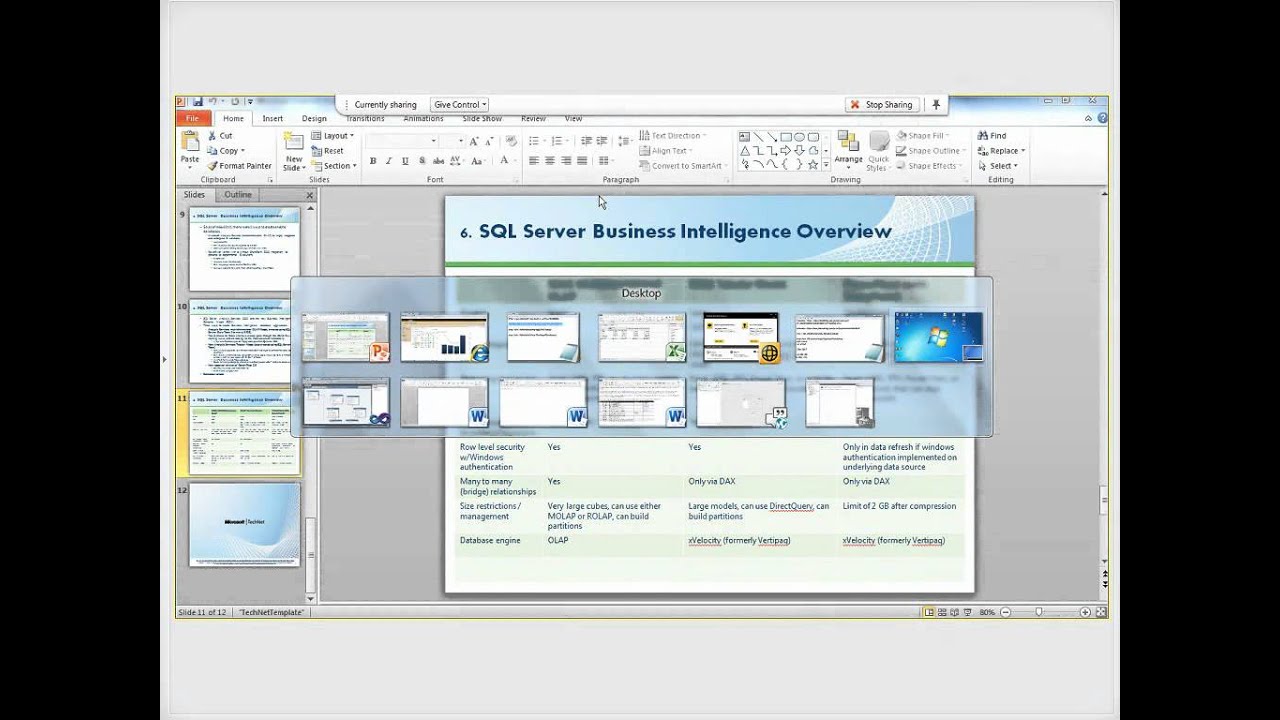Screen dimensions: 1280x720
Task: Toggle the sharing bar pin
Action: tap(936, 104)
